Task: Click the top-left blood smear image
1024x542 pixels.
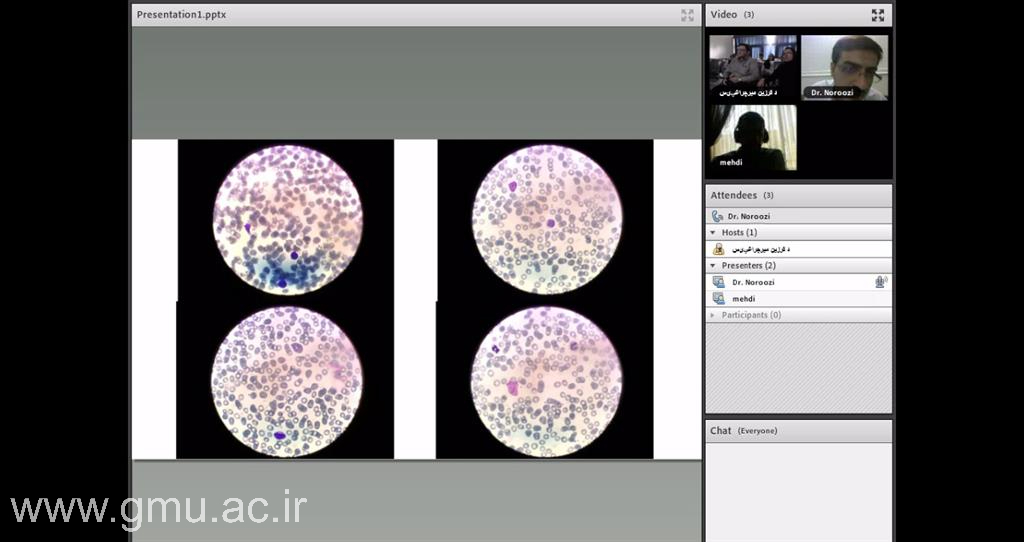Action: (286, 219)
